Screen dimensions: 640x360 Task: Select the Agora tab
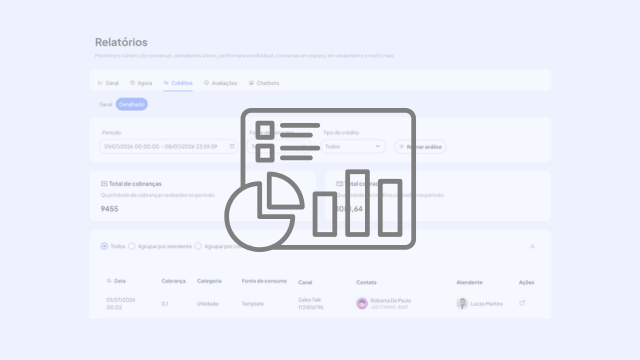(141, 83)
